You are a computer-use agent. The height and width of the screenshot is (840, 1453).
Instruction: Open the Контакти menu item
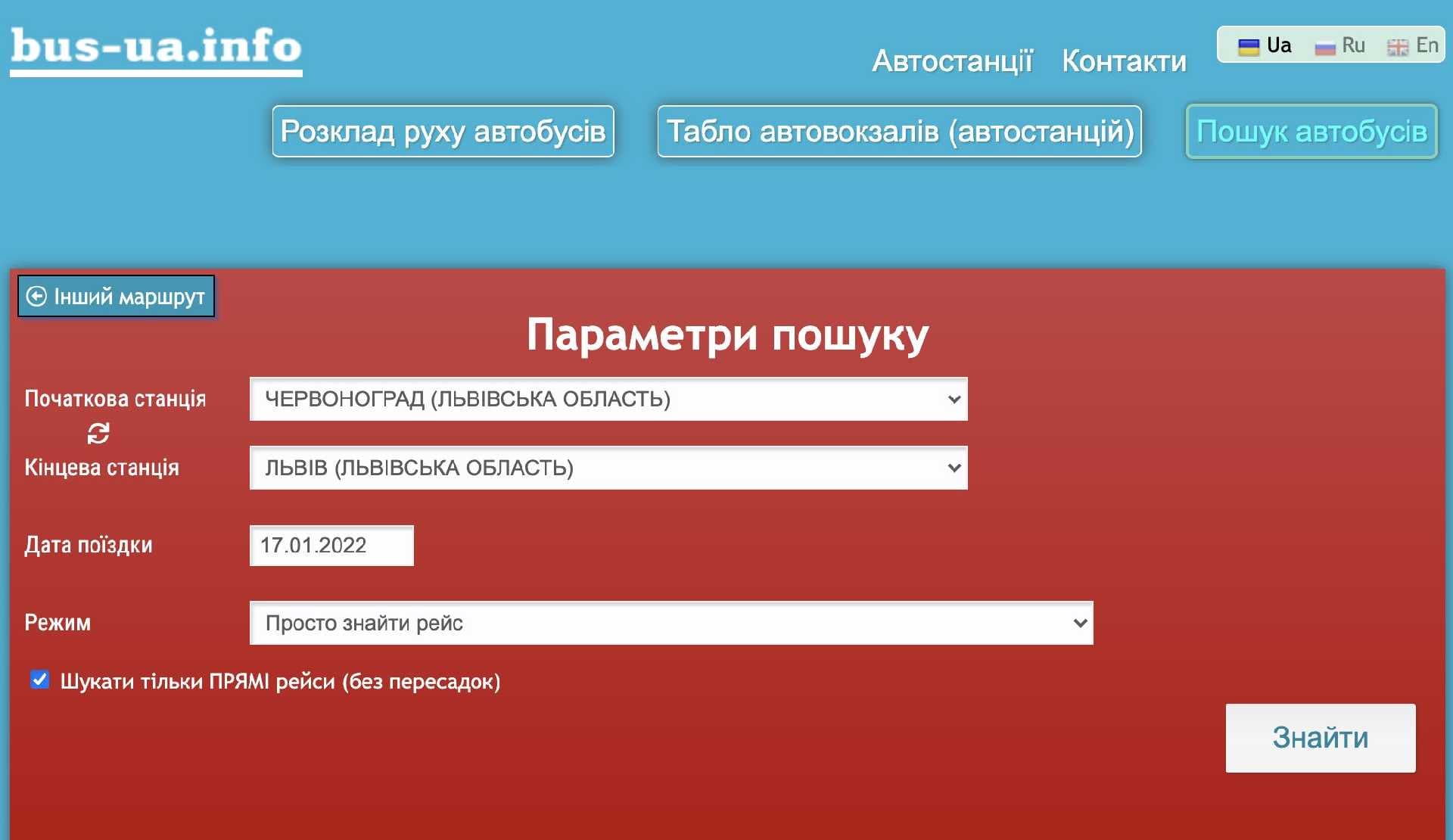(x=1124, y=61)
